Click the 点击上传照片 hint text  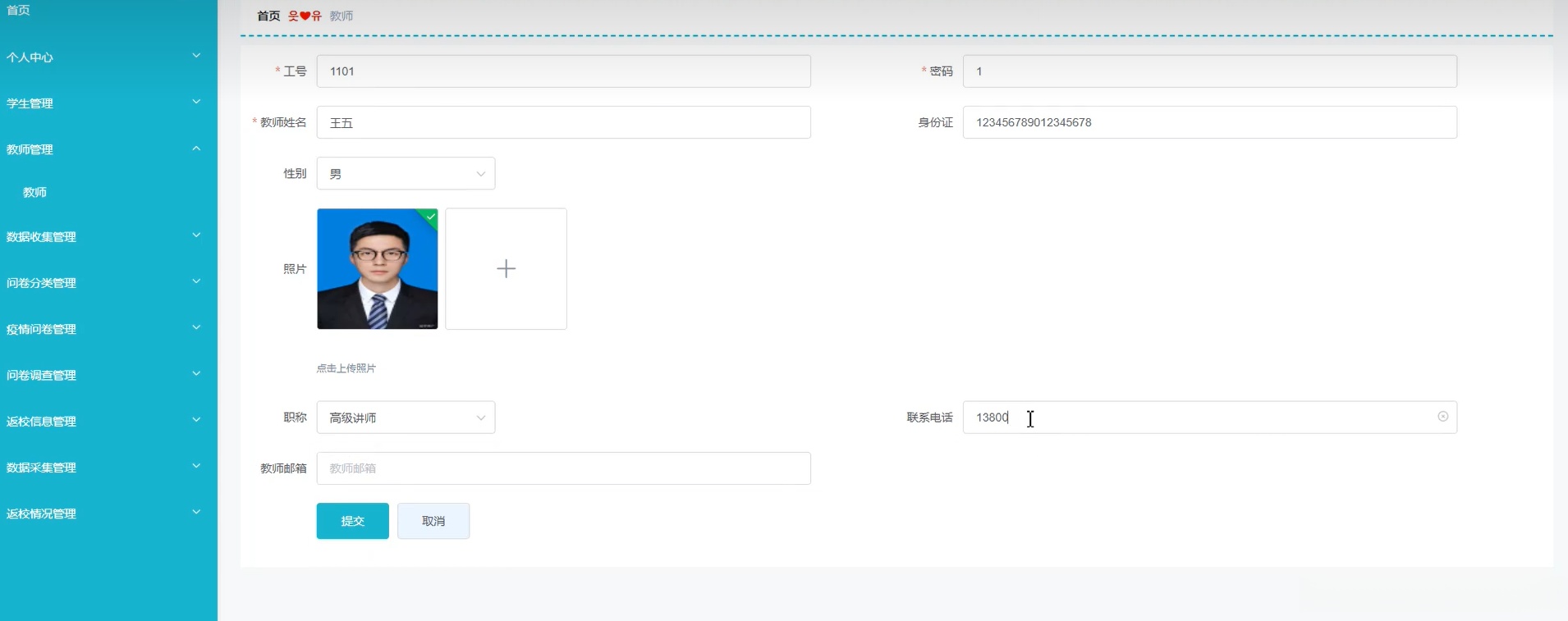click(x=346, y=368)
